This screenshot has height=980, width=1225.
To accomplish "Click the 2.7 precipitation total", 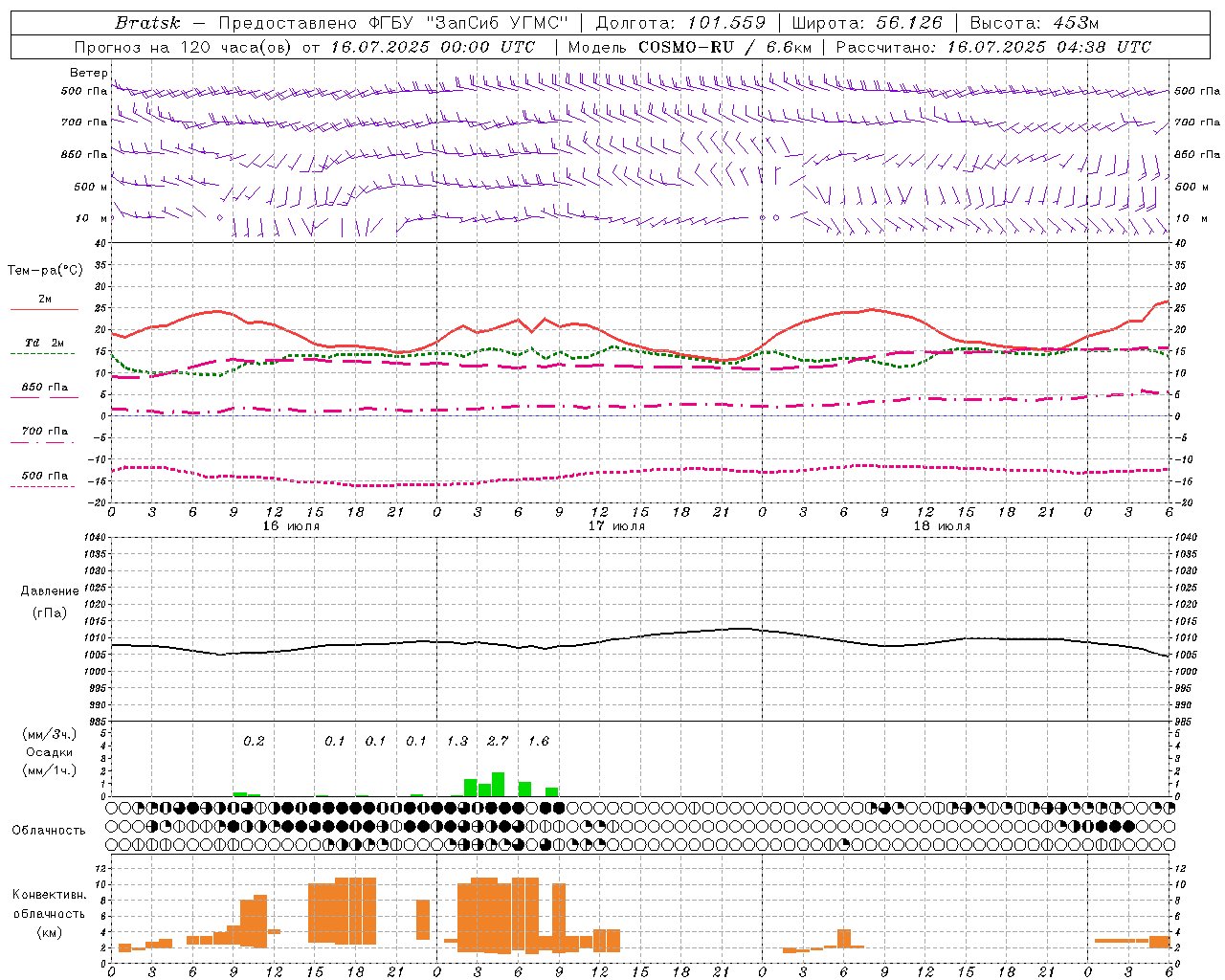I will tap(498, 741).
